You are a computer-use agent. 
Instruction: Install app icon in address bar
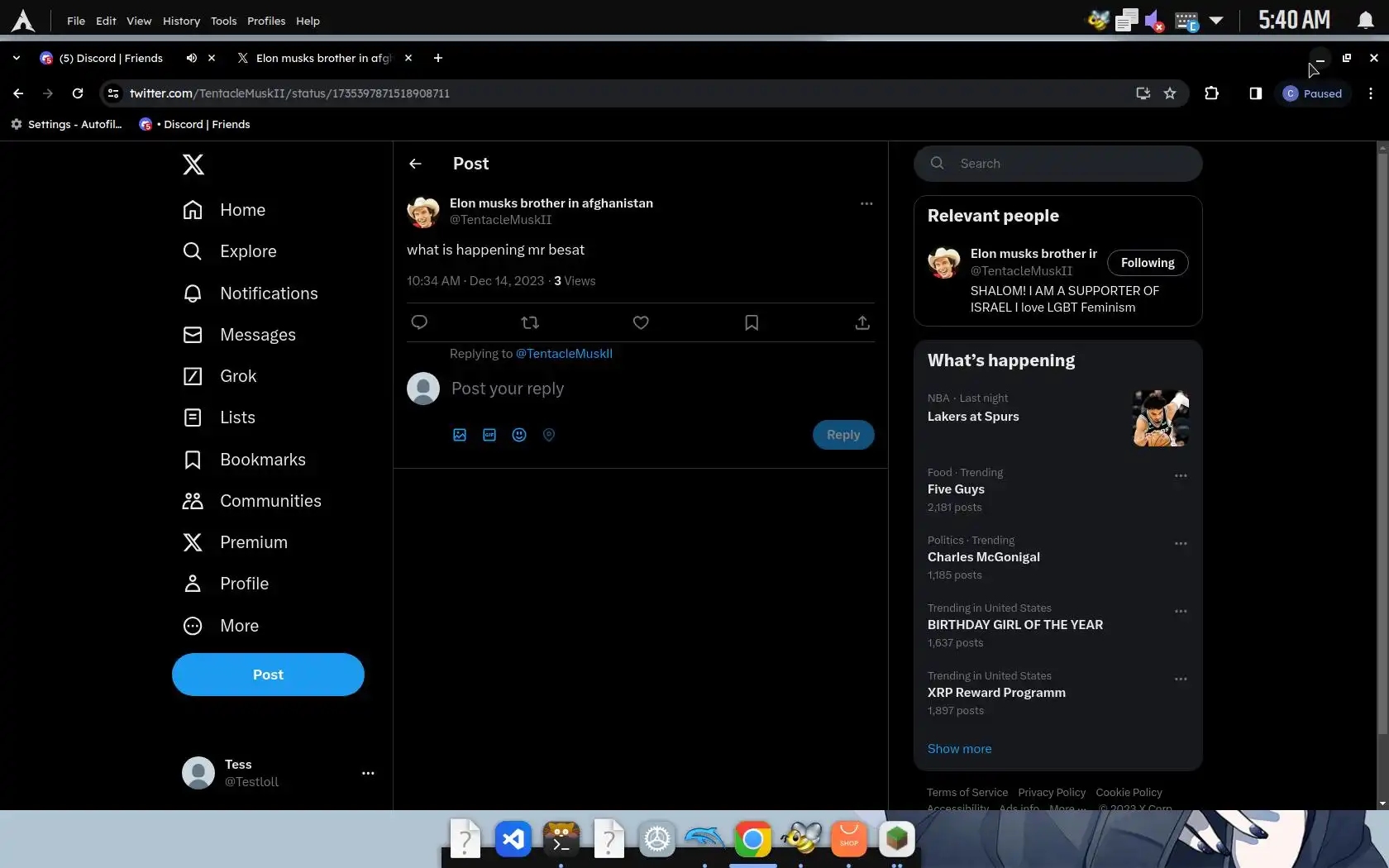pyautogui.click(x=1143, y=93)
